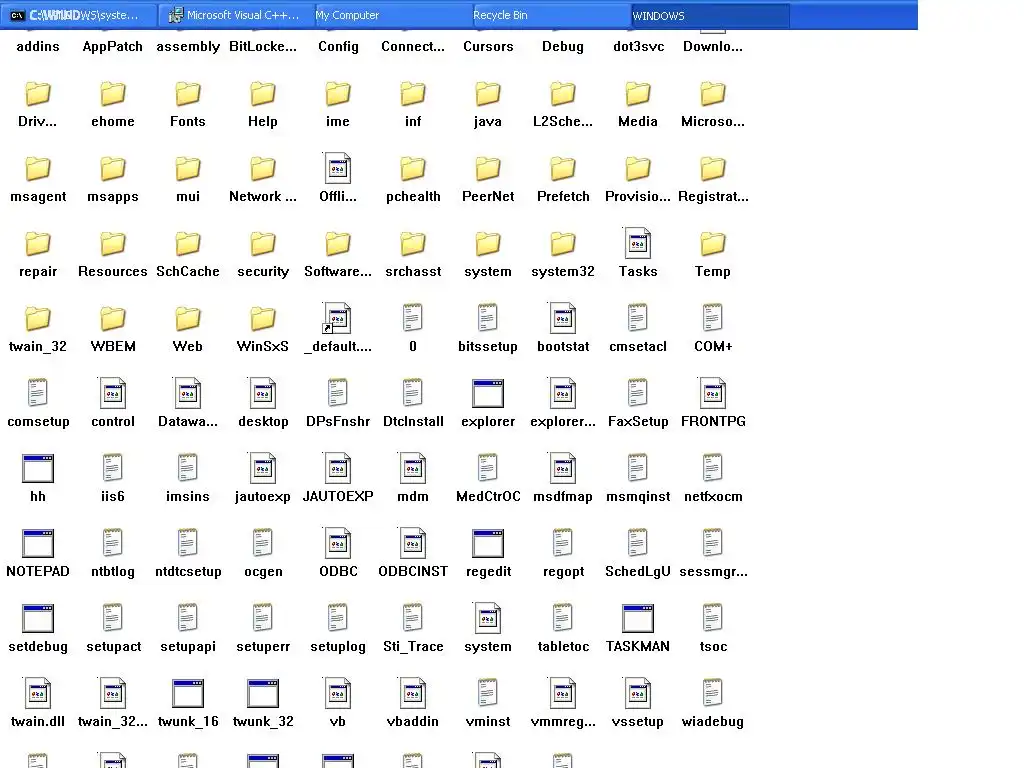Click the "Prefetch" label

[x=563, y=197]
